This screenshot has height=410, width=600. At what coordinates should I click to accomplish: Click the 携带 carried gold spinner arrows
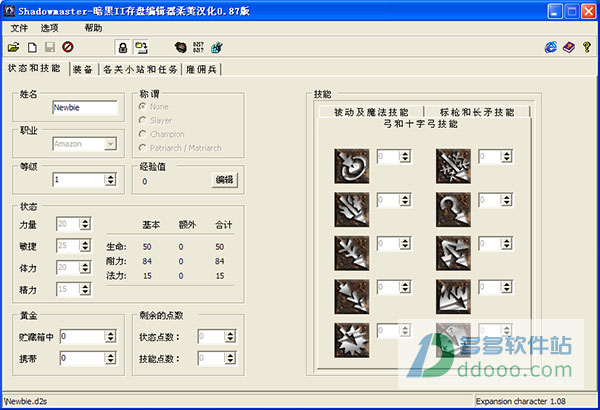(x=110, y=358)
